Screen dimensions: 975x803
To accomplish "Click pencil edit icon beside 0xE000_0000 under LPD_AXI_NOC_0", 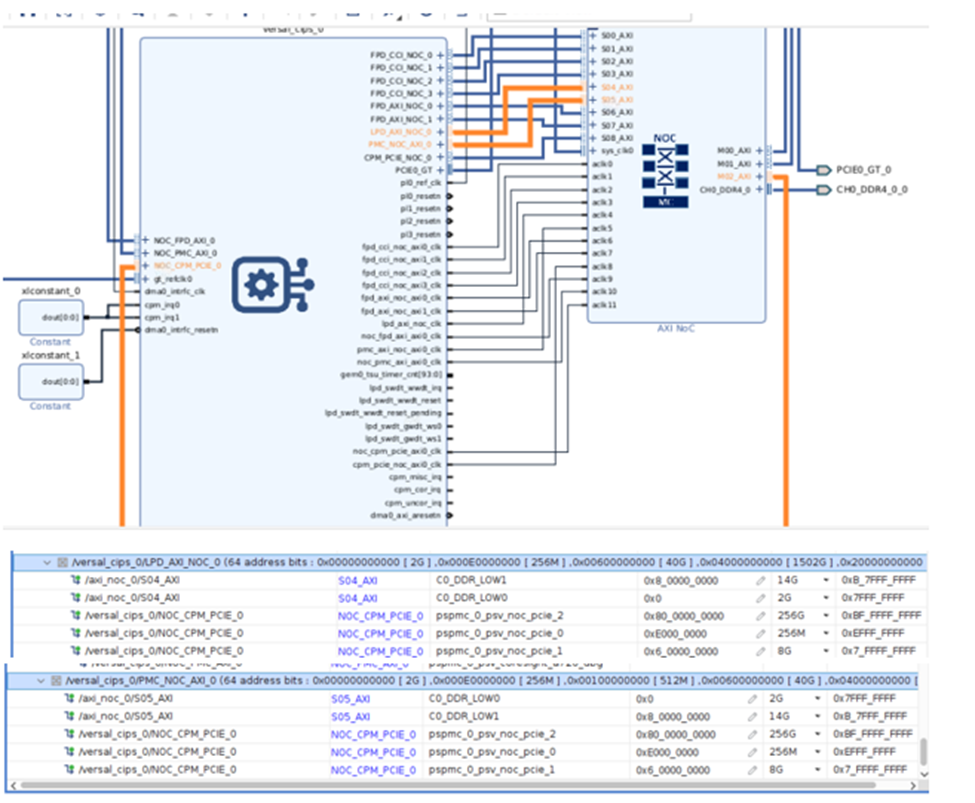I will pyautogui.click(x=761, y=633).
